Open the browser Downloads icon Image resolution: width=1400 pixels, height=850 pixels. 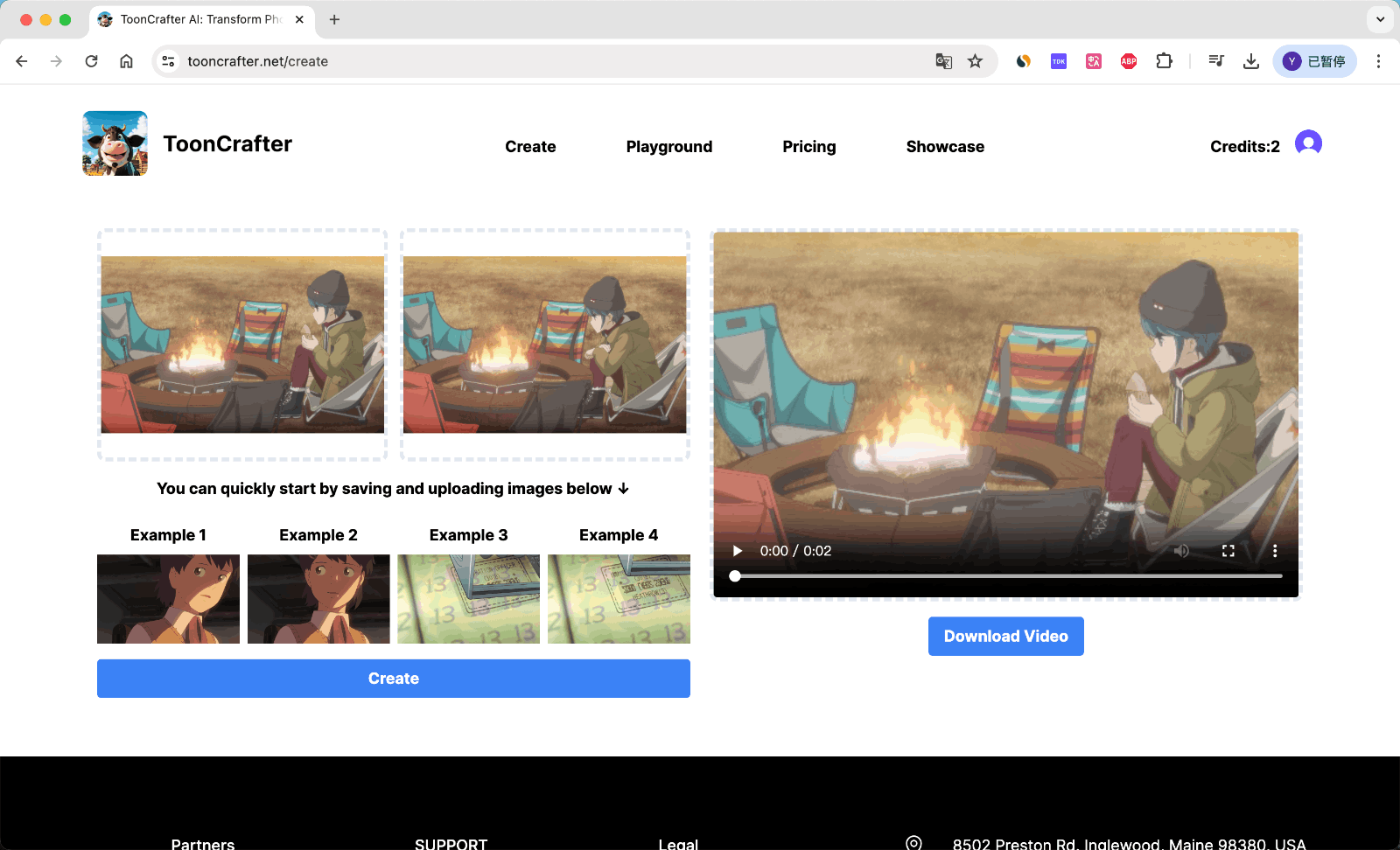click(x=1251, y=61)
